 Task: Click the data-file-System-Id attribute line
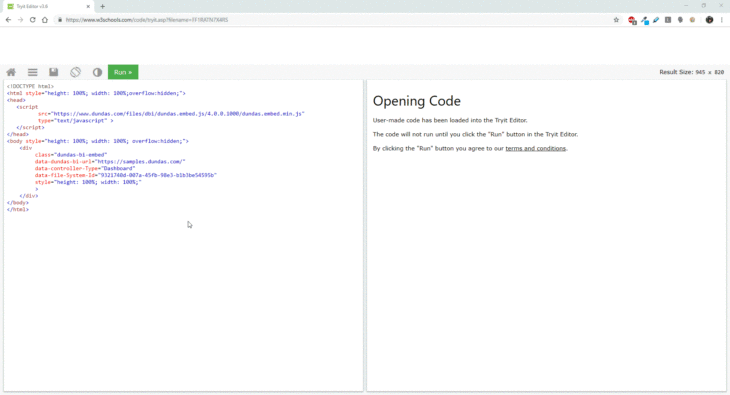coord(126,175)
